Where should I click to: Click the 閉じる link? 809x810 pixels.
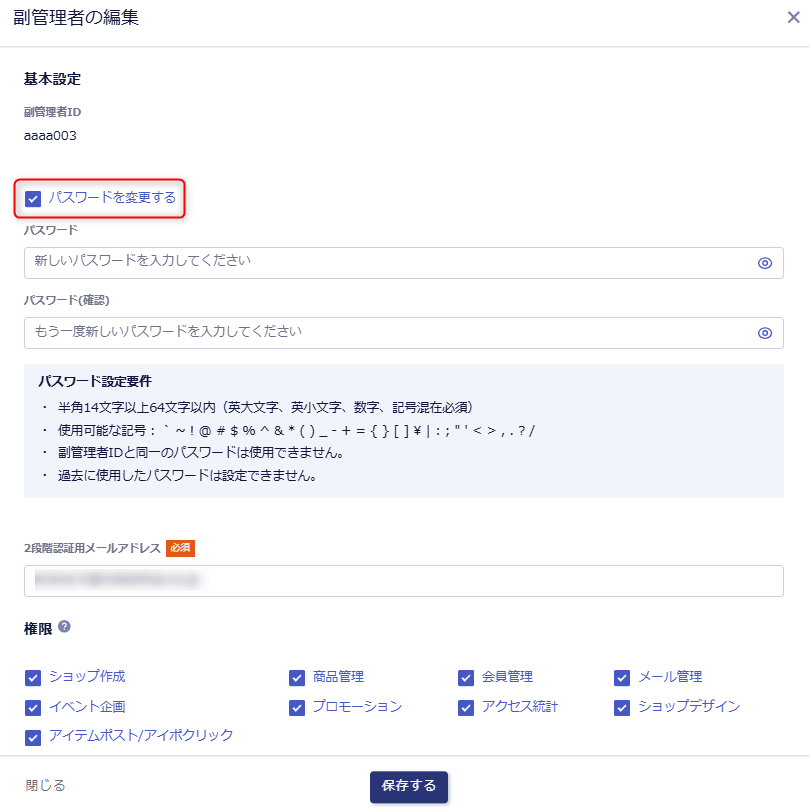[45, 786]
